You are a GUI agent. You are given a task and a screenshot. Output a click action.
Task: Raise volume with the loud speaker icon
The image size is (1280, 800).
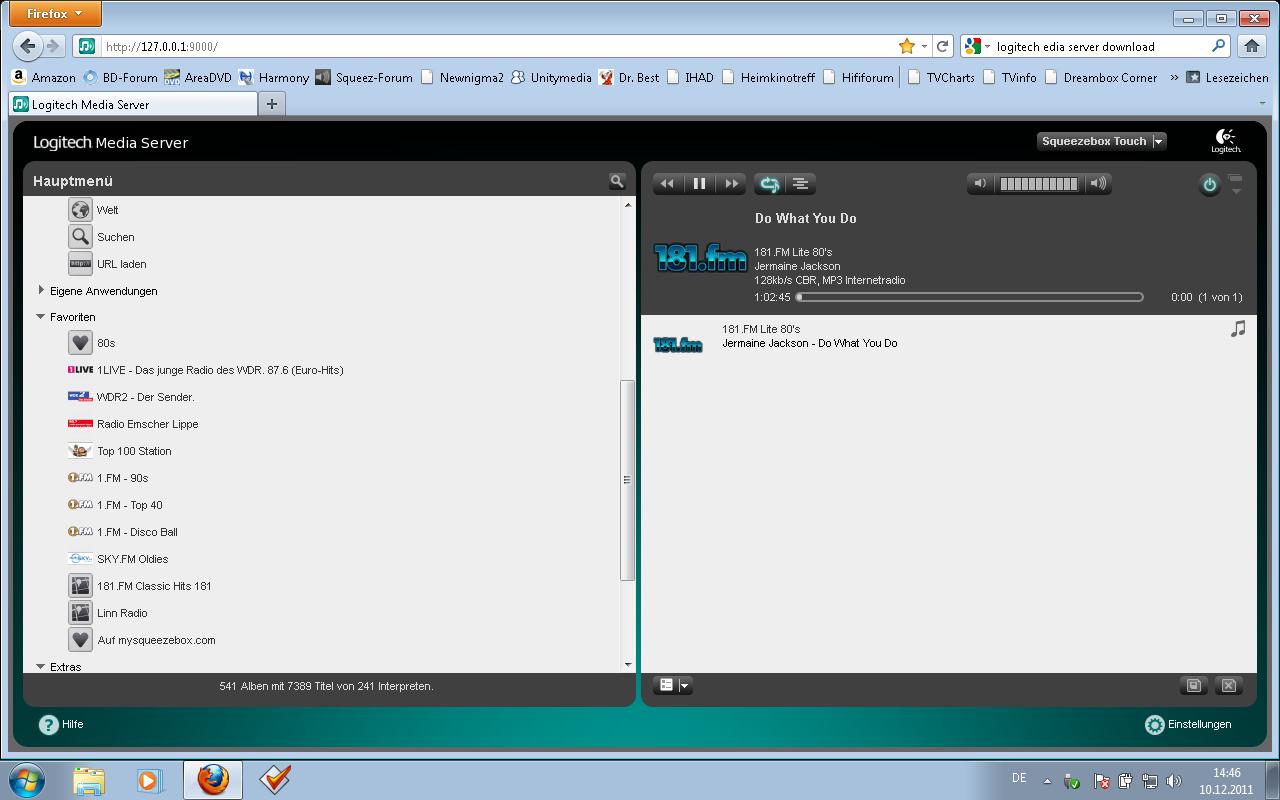pyautogui.click(x=1098, y=184)
